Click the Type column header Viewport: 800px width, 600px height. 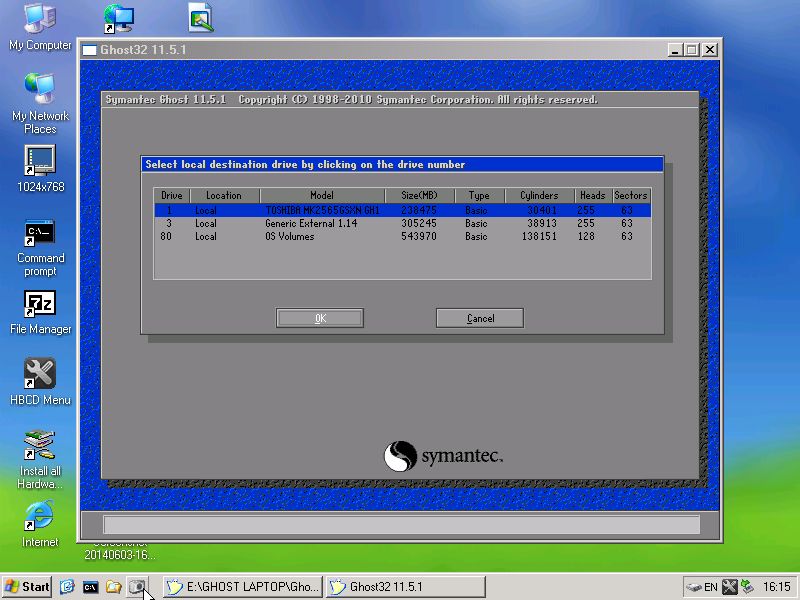pos(479,195)
